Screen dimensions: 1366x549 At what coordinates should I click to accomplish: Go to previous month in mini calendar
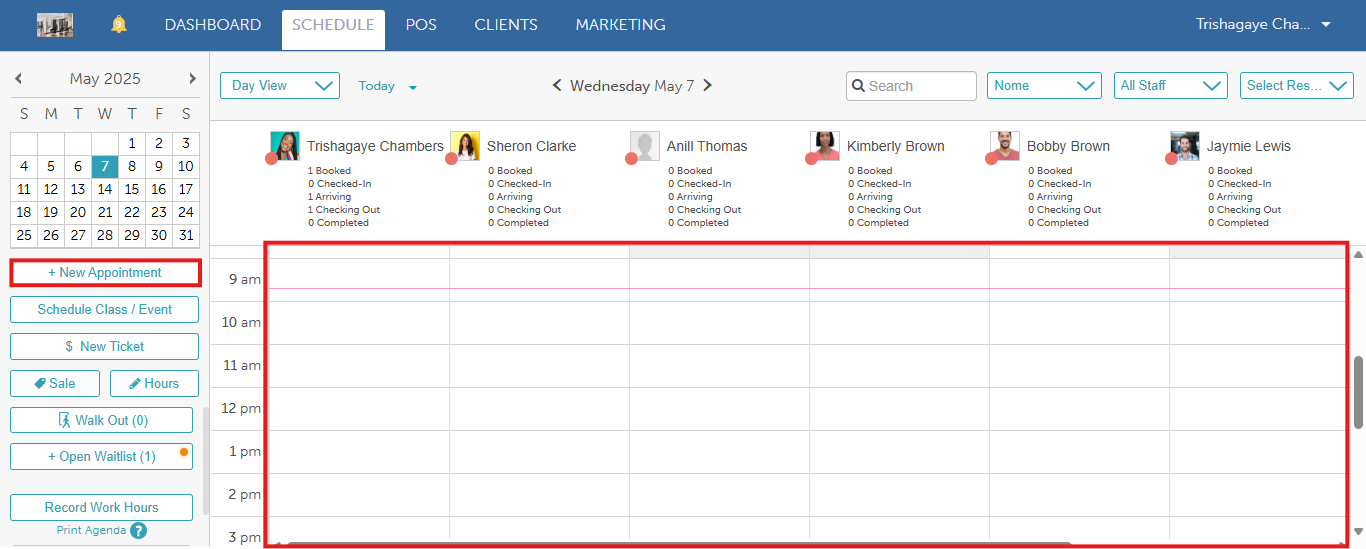(x=19, y=79)
